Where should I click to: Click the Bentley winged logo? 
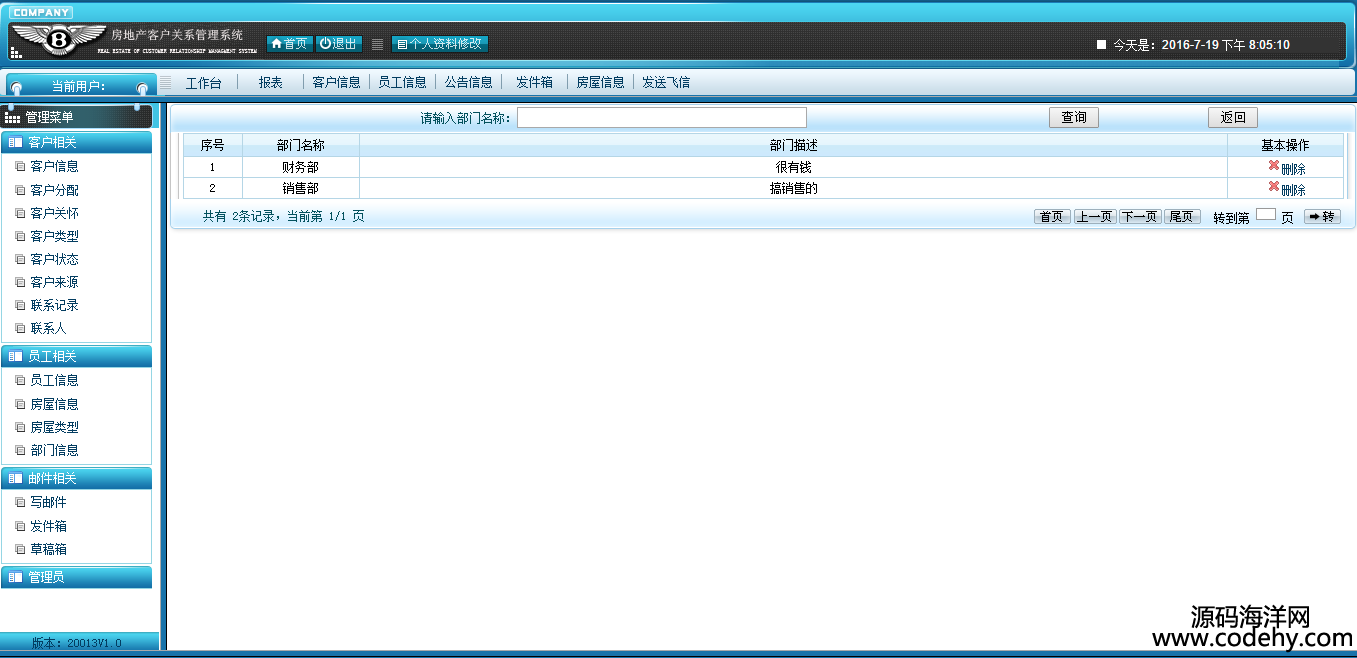[x=58, y=39]
